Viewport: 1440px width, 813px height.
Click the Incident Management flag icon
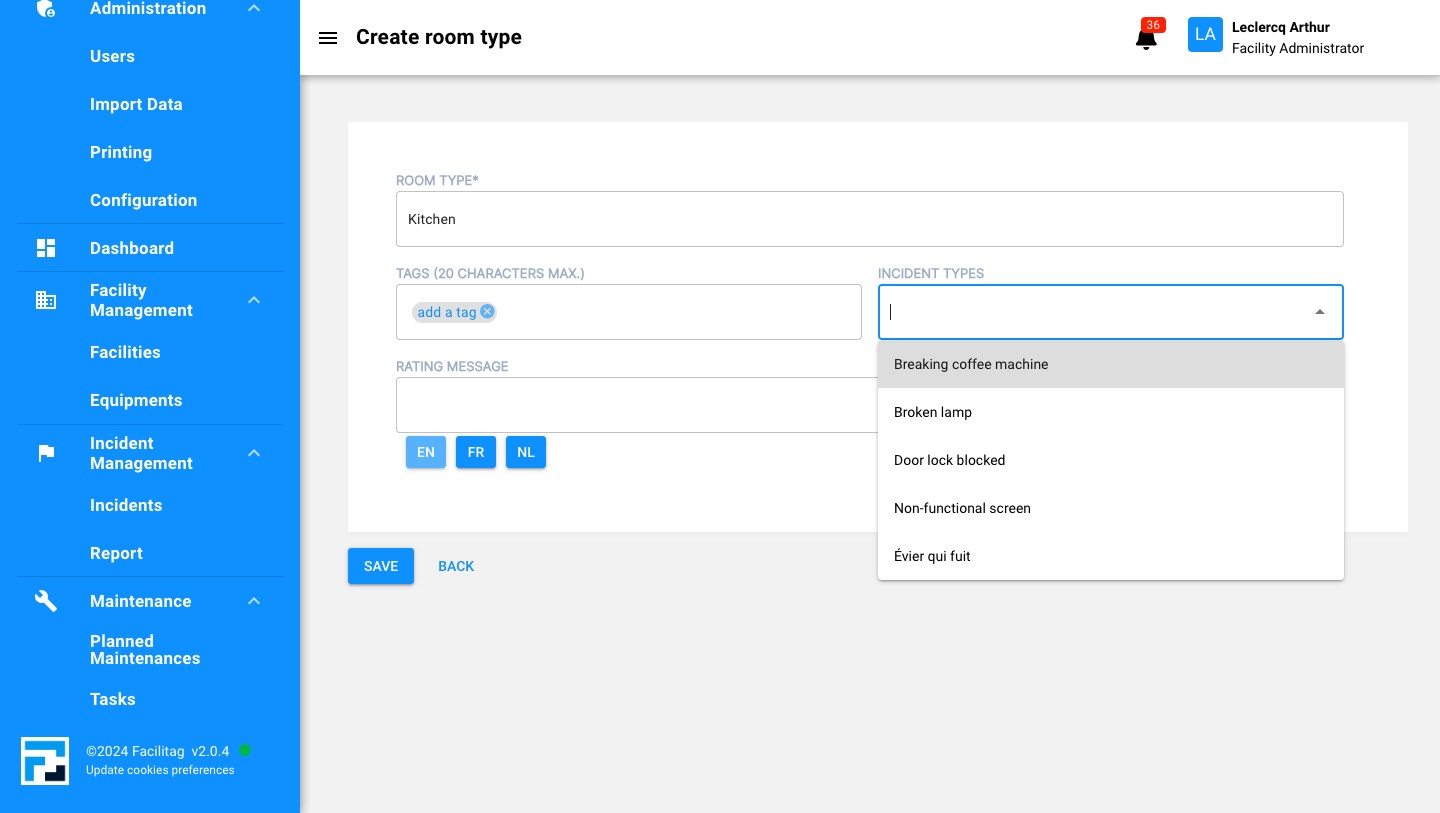coord(46,453)
